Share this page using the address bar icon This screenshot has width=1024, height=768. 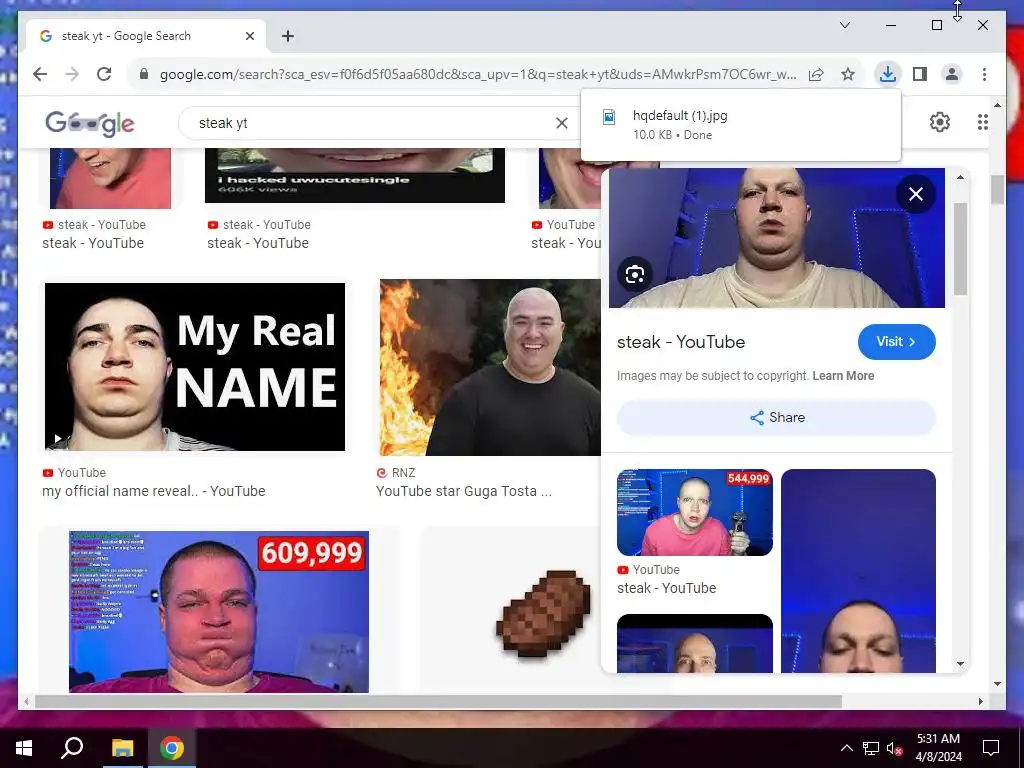[816, 74]
